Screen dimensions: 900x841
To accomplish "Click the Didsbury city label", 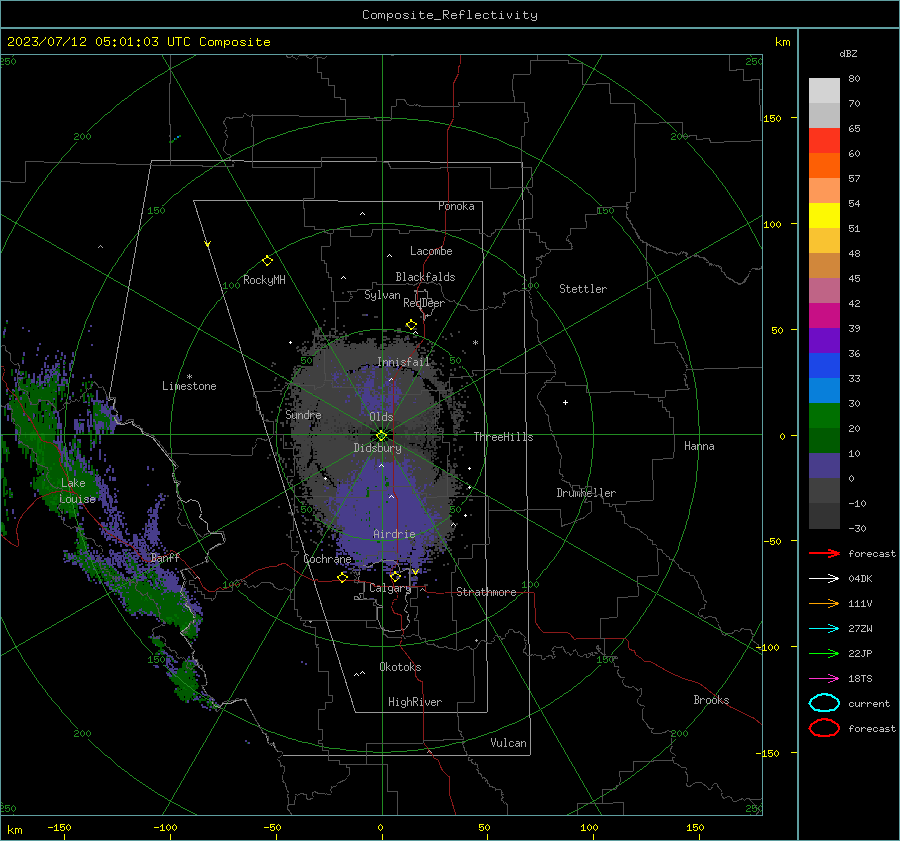I will coord(377,448).
